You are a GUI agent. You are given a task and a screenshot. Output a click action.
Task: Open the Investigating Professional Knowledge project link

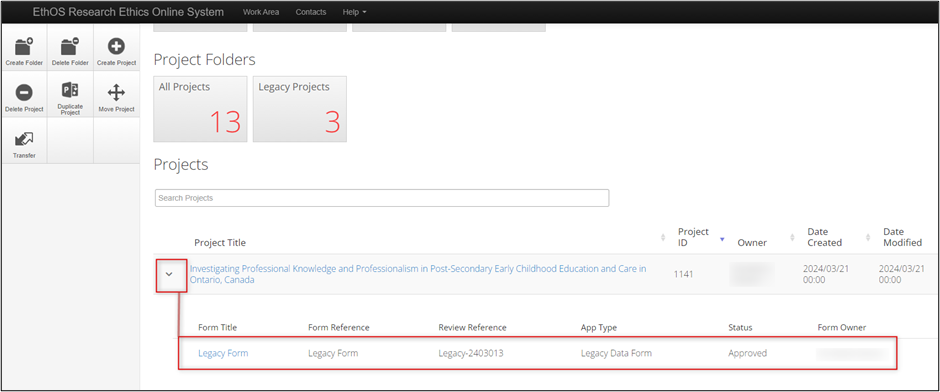click(418, 274)
